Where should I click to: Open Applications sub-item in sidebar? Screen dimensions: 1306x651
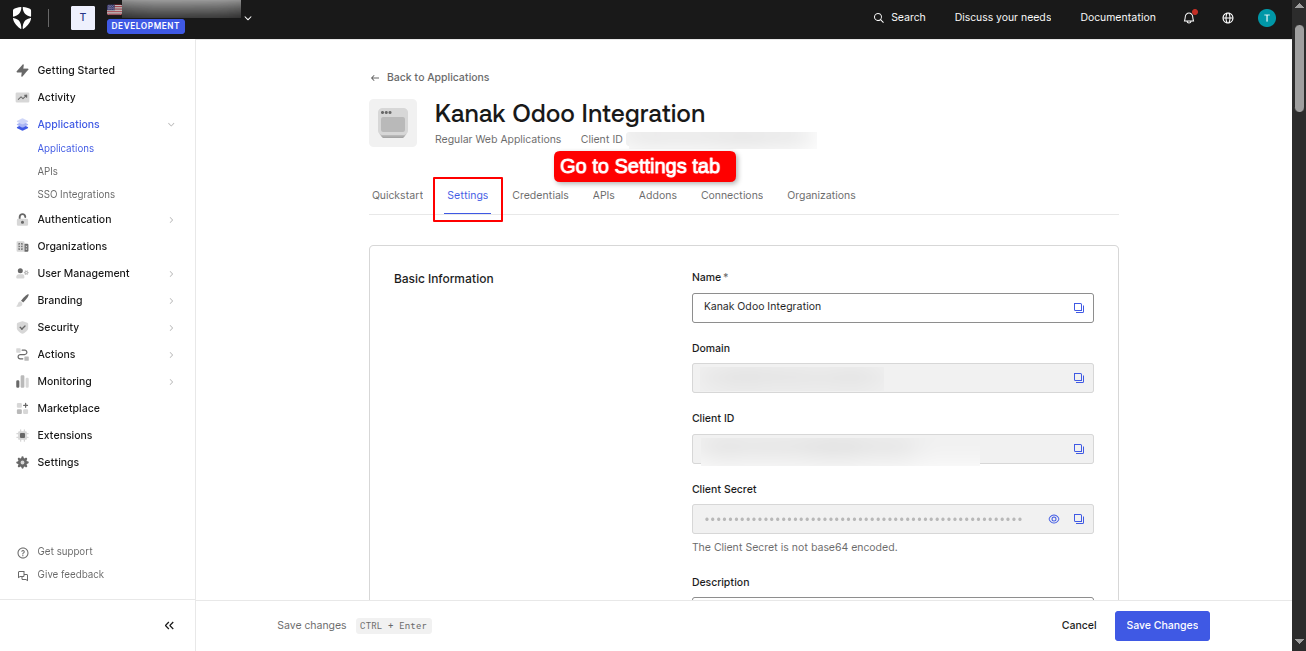tap(66, 148)
